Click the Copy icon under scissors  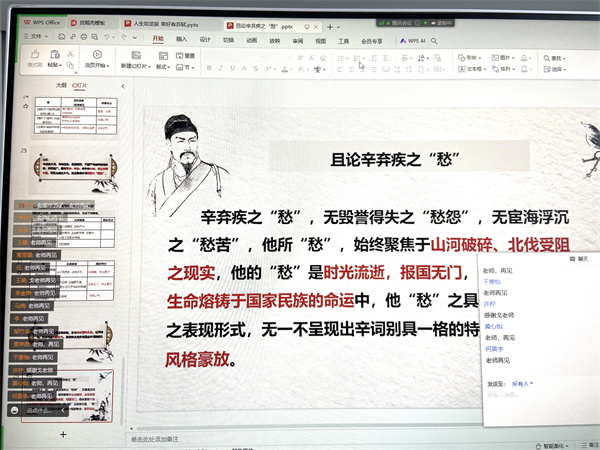pyautogui.click(x=70, y=65)
